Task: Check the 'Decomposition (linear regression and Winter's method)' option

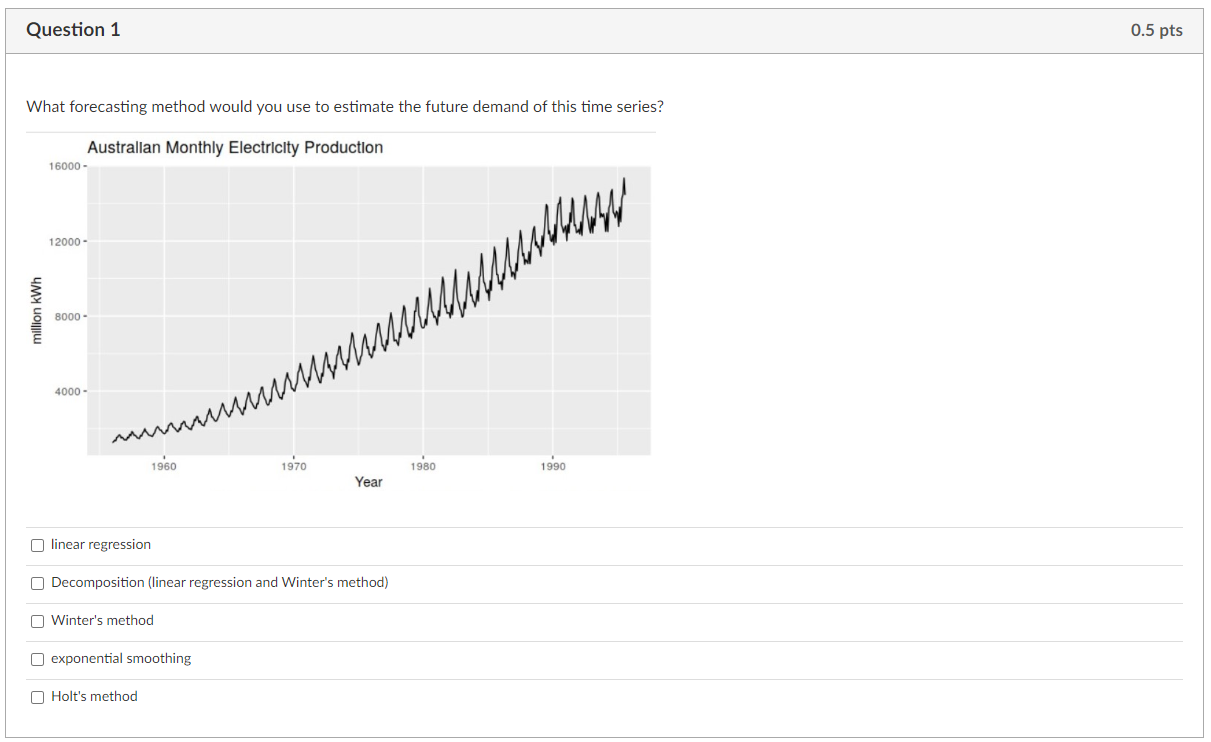Action: pos(37,583)
